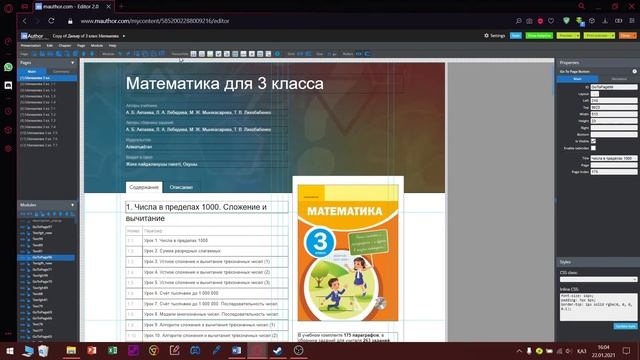640x360 pixels.
Task: Open the Module menu
Action: [97, 46]
